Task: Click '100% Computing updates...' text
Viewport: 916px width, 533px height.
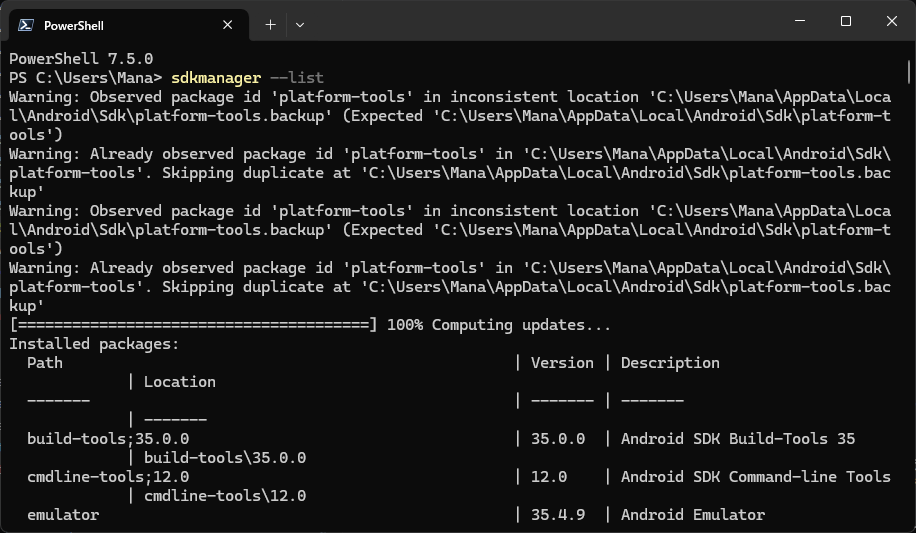Action: pos(499,325)
